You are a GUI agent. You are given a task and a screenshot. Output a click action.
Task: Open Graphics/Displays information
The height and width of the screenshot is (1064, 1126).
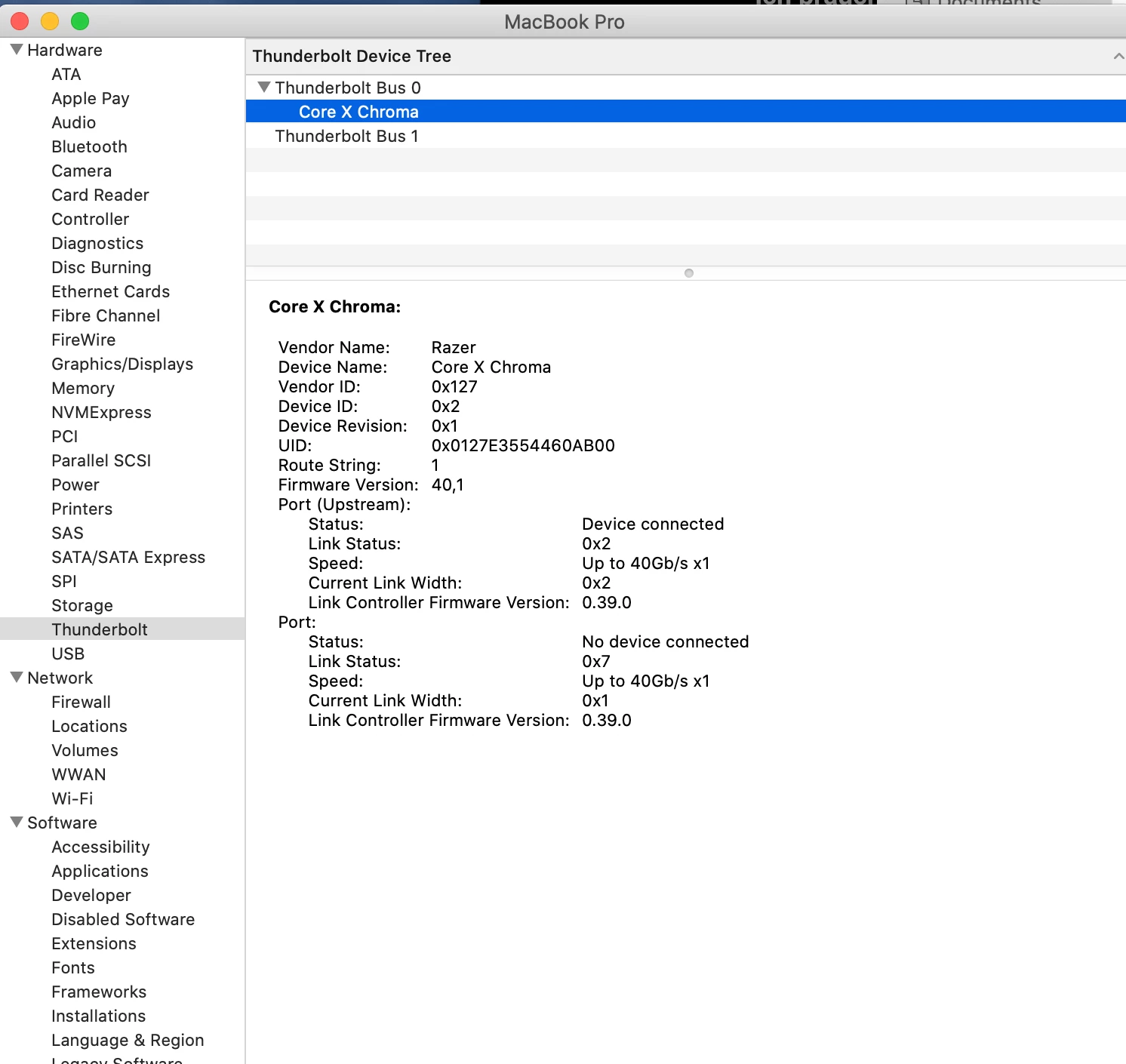tap(122, 364)
